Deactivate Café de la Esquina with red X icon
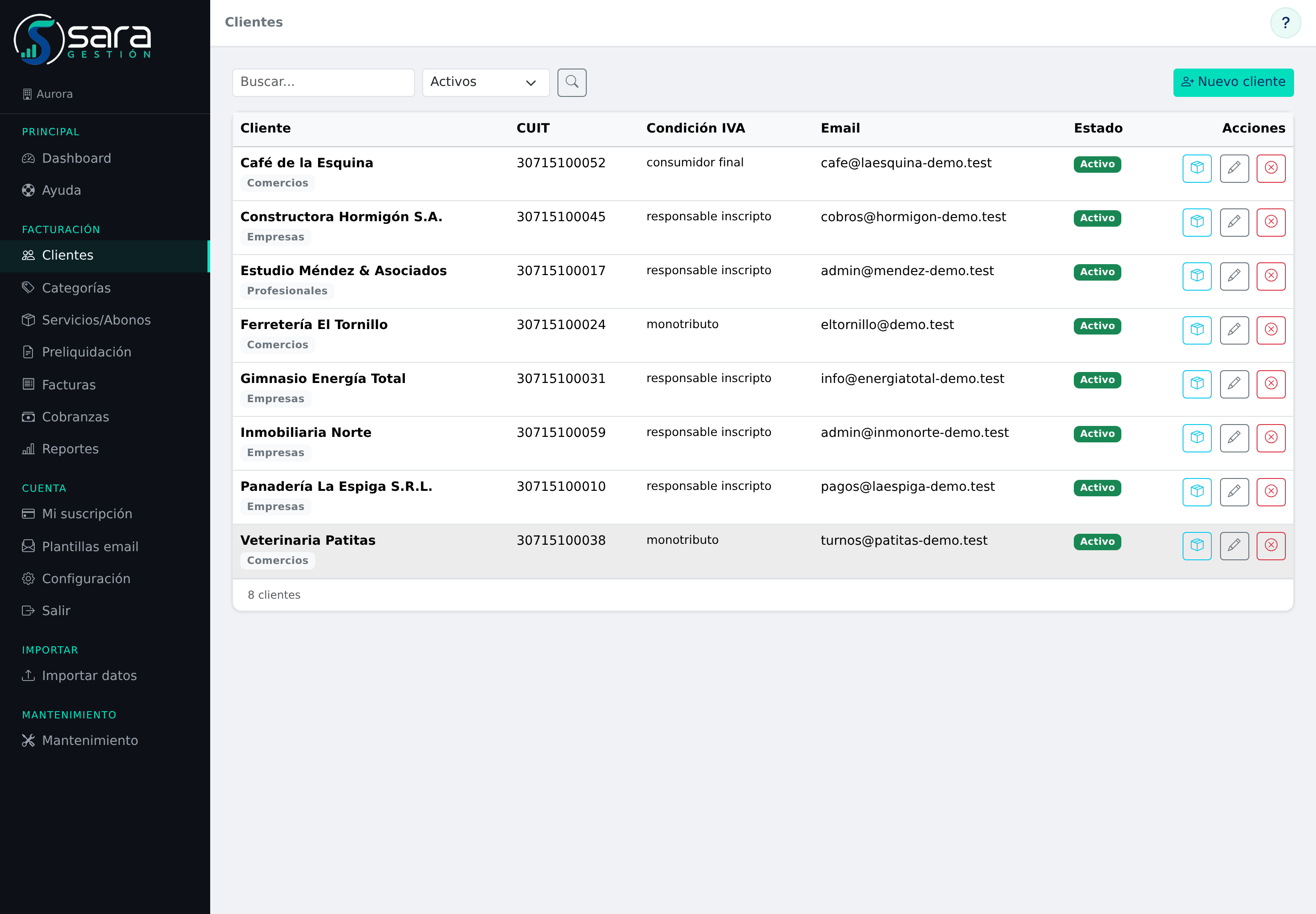Viewport: 1316px width, 914px height. [1271, 168]
